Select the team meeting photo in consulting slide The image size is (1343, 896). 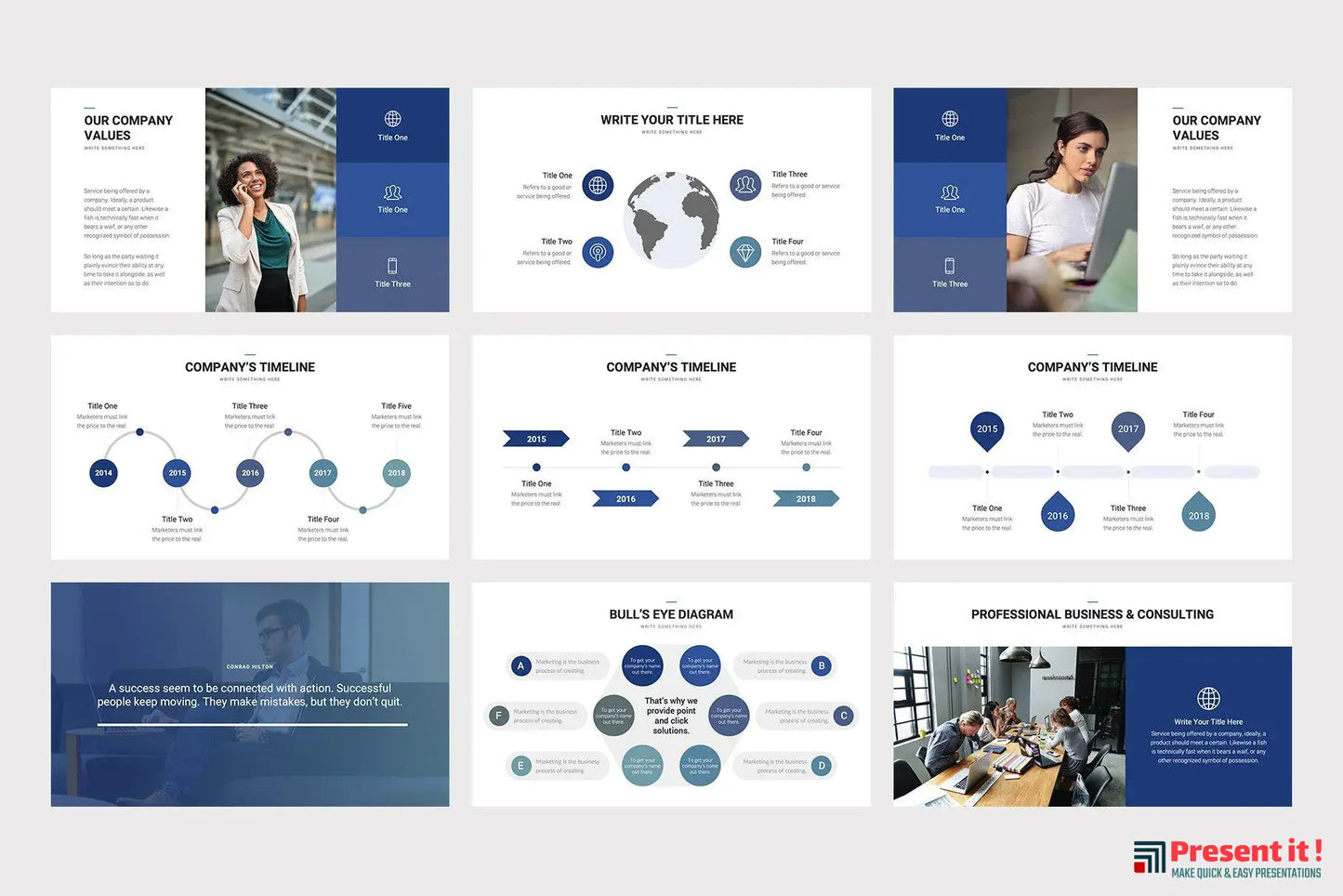click(1008, 726)
